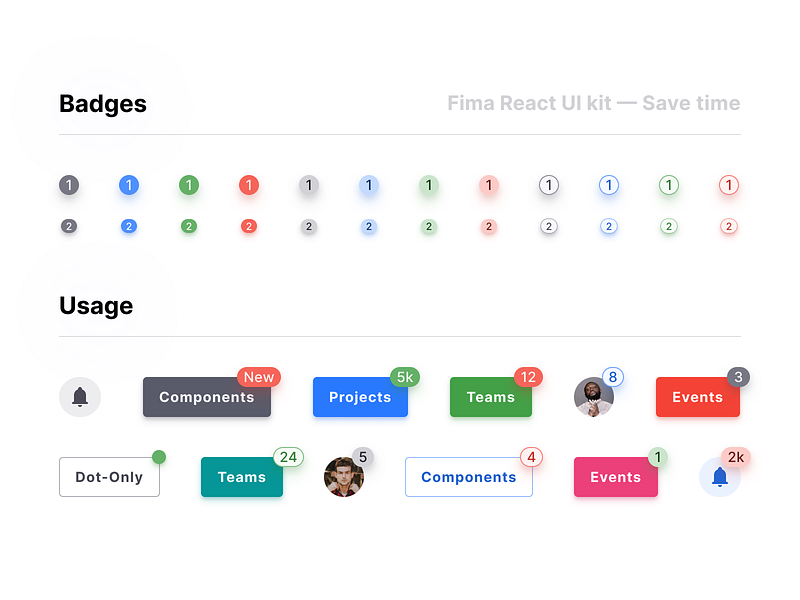Click the pink Events button
Viewport: 800px width, 600px height.
(615, 477)
